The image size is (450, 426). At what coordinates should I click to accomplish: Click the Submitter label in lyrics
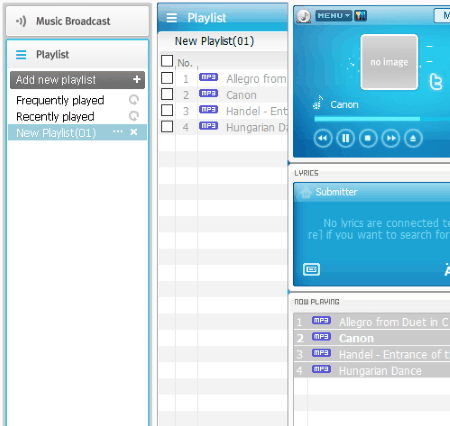336,192
